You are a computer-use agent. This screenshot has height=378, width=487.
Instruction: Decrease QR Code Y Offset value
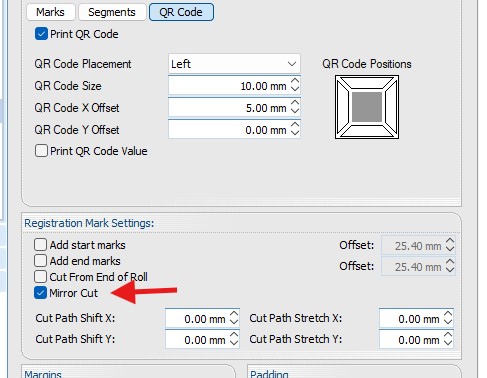click(x=295, y=133)
